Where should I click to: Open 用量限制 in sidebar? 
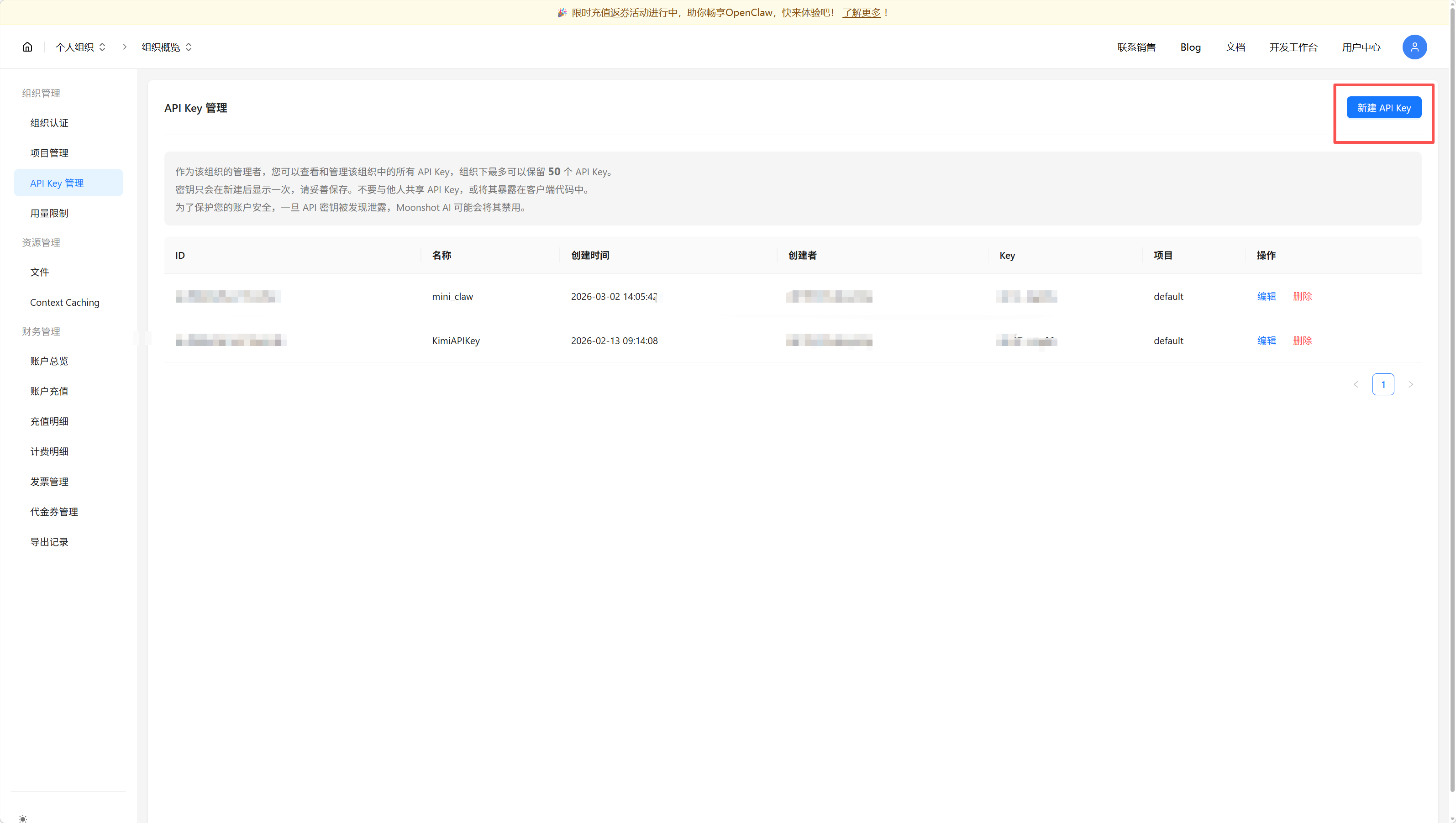49,213
